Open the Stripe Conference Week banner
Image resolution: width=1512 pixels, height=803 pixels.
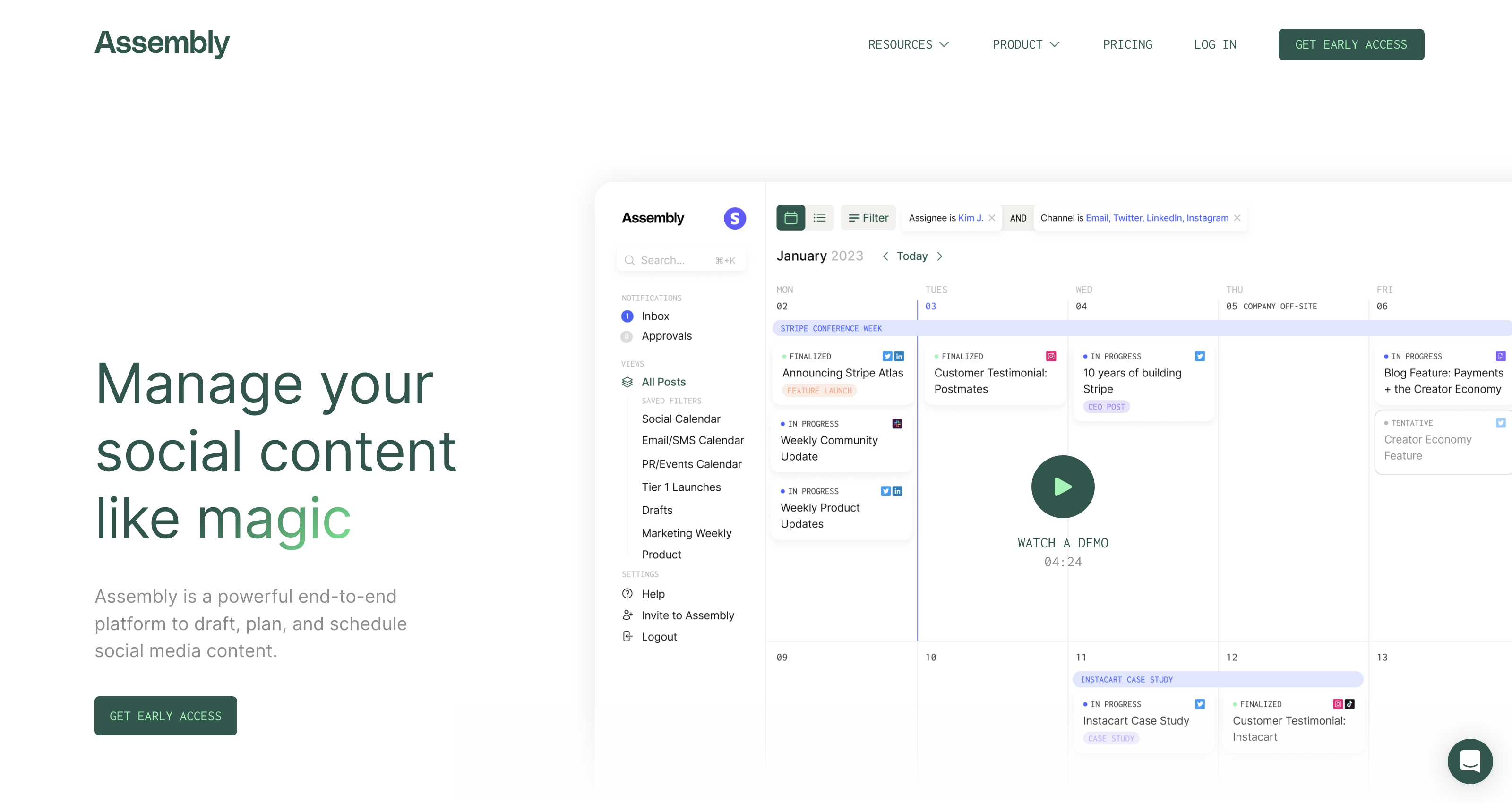point(1142,329)
